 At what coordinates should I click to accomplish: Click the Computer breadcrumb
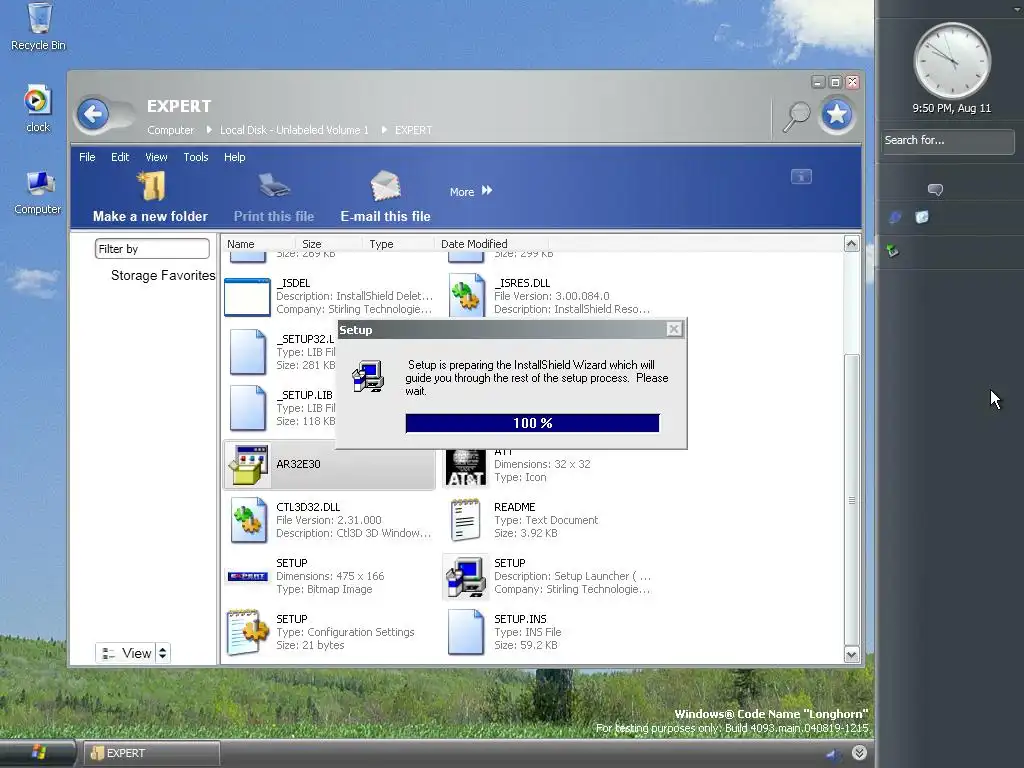pos(170,130)
